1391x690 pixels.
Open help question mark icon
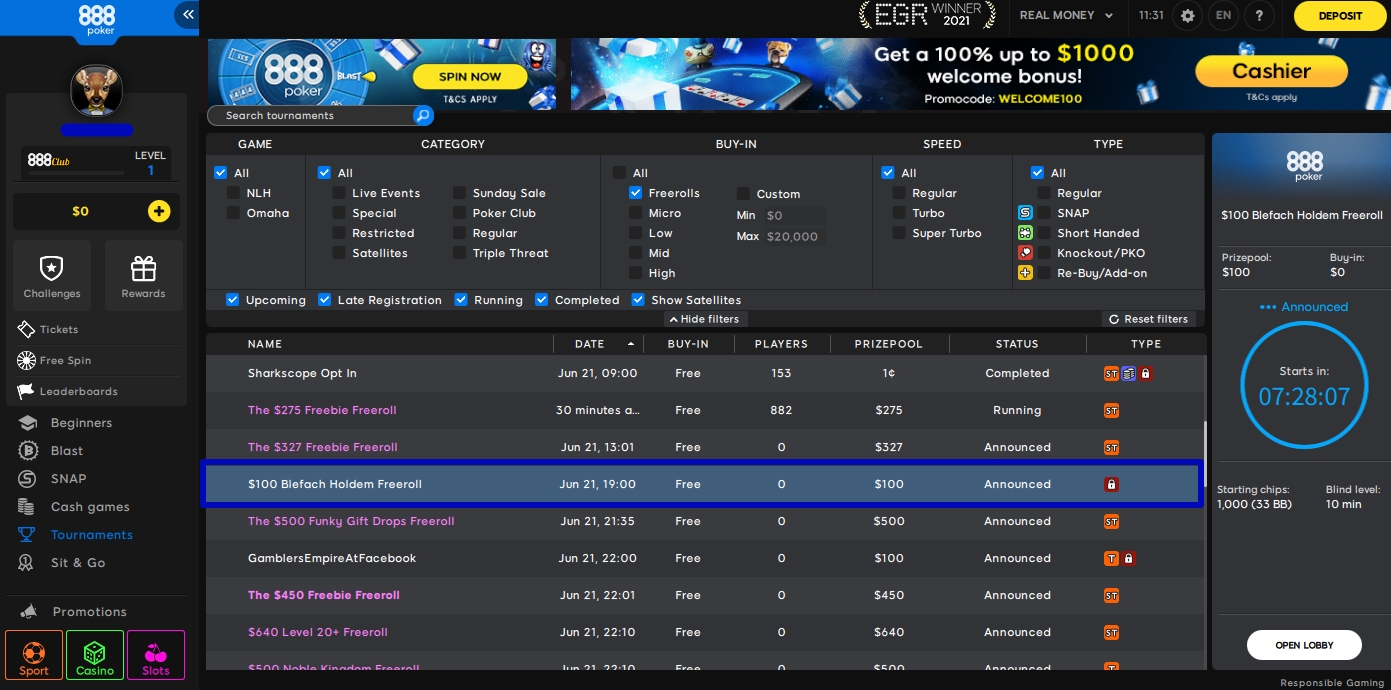pos(1259,15)
